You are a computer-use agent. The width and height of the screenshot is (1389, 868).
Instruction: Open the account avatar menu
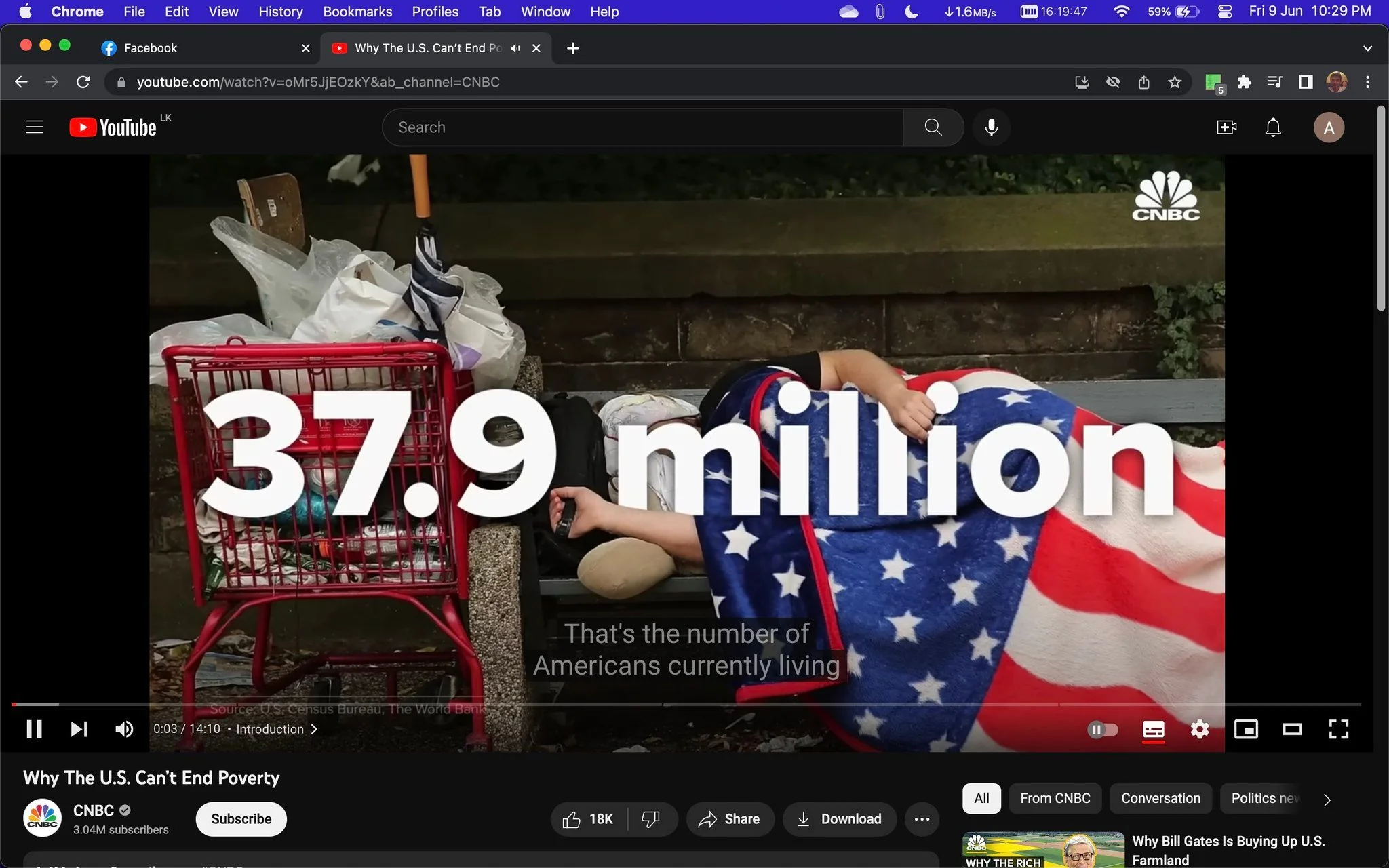click(1329, 127)
